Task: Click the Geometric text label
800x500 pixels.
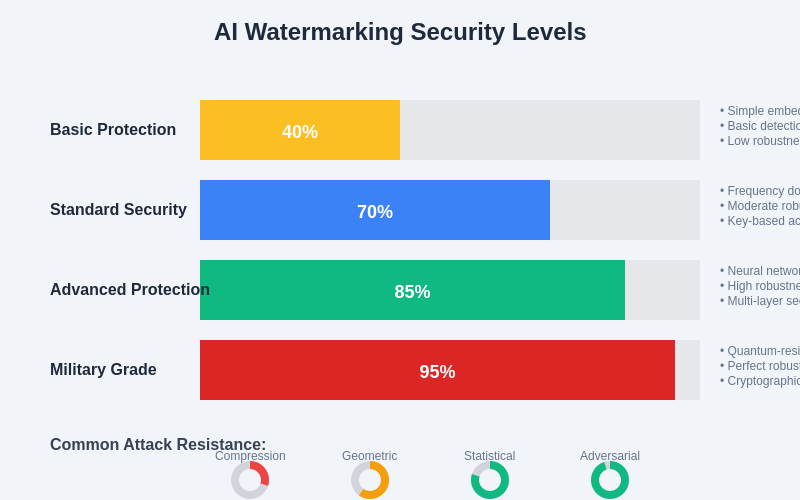Action: tap(370, 456)
